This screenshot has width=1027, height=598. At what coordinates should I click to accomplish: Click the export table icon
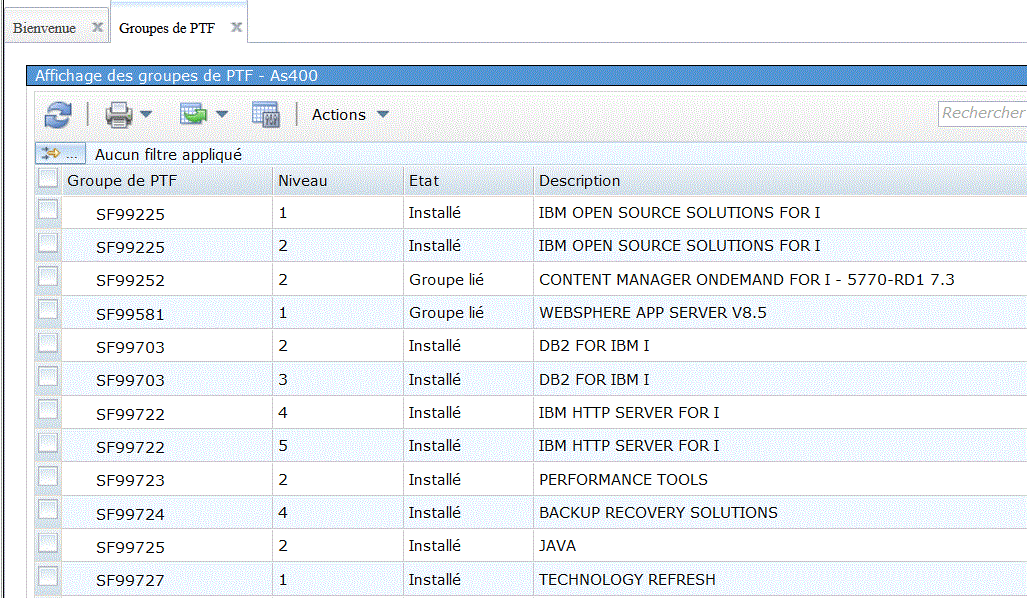193,115
